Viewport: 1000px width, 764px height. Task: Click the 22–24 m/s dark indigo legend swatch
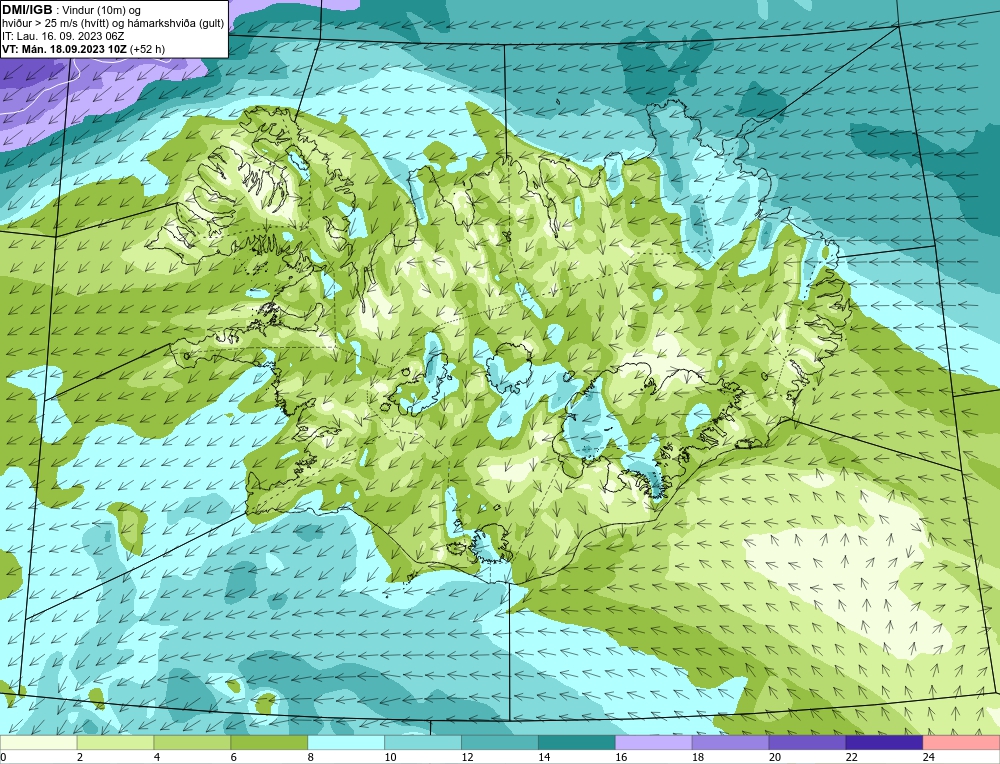(884, 743)
